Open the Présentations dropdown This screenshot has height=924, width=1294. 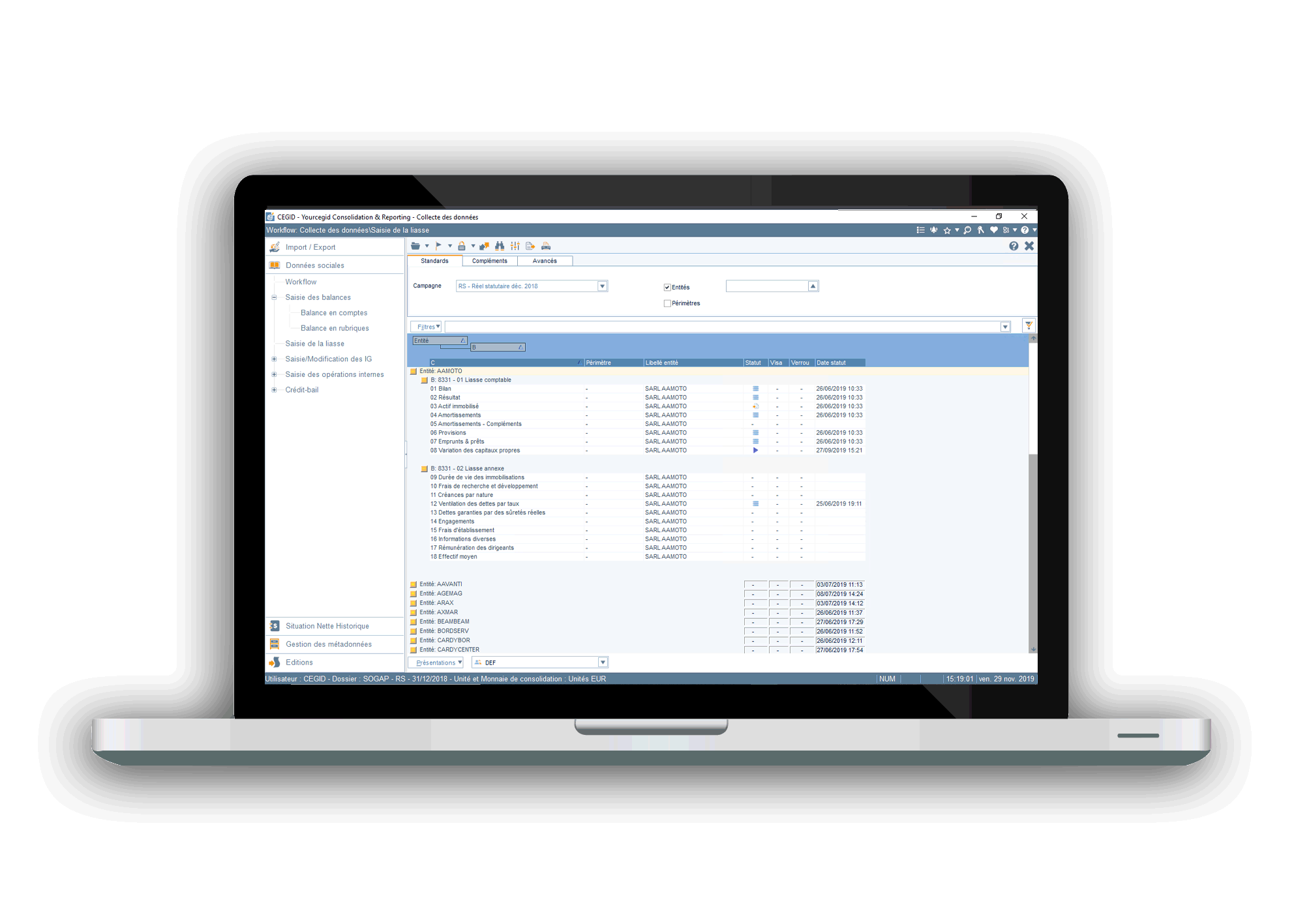point(436,663)
